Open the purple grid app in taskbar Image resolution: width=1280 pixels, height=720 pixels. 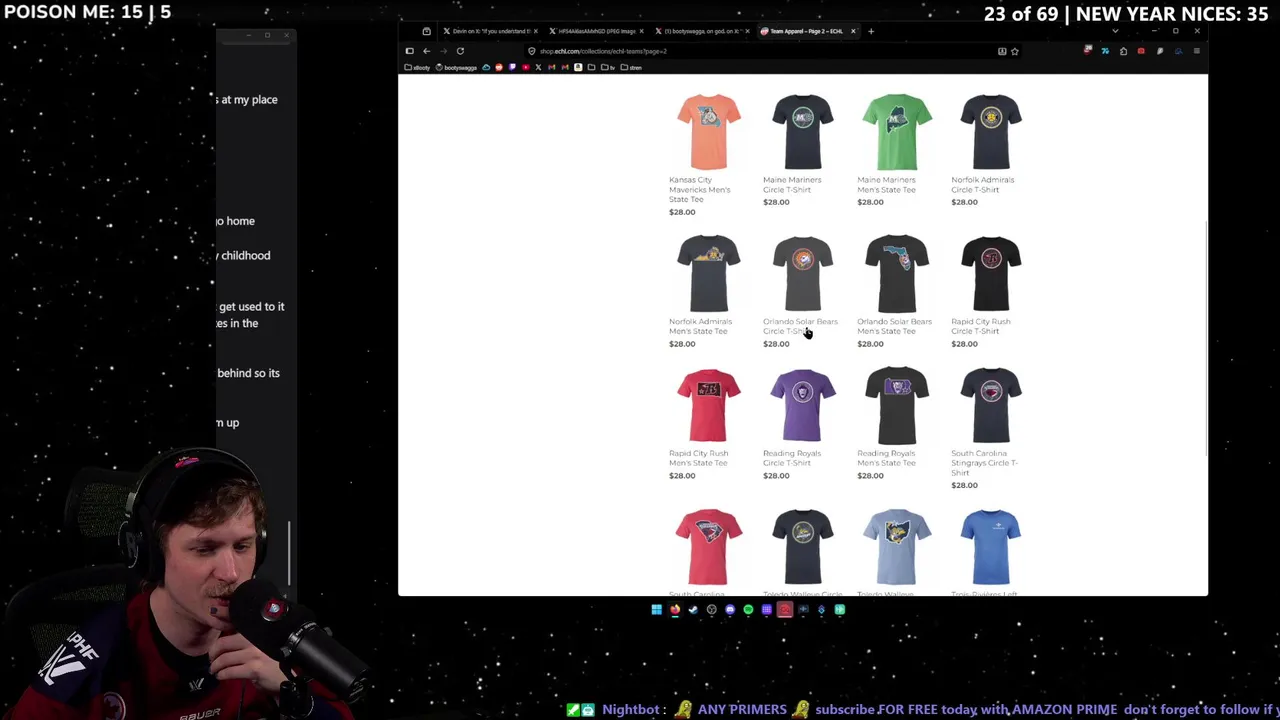[766, 609]
